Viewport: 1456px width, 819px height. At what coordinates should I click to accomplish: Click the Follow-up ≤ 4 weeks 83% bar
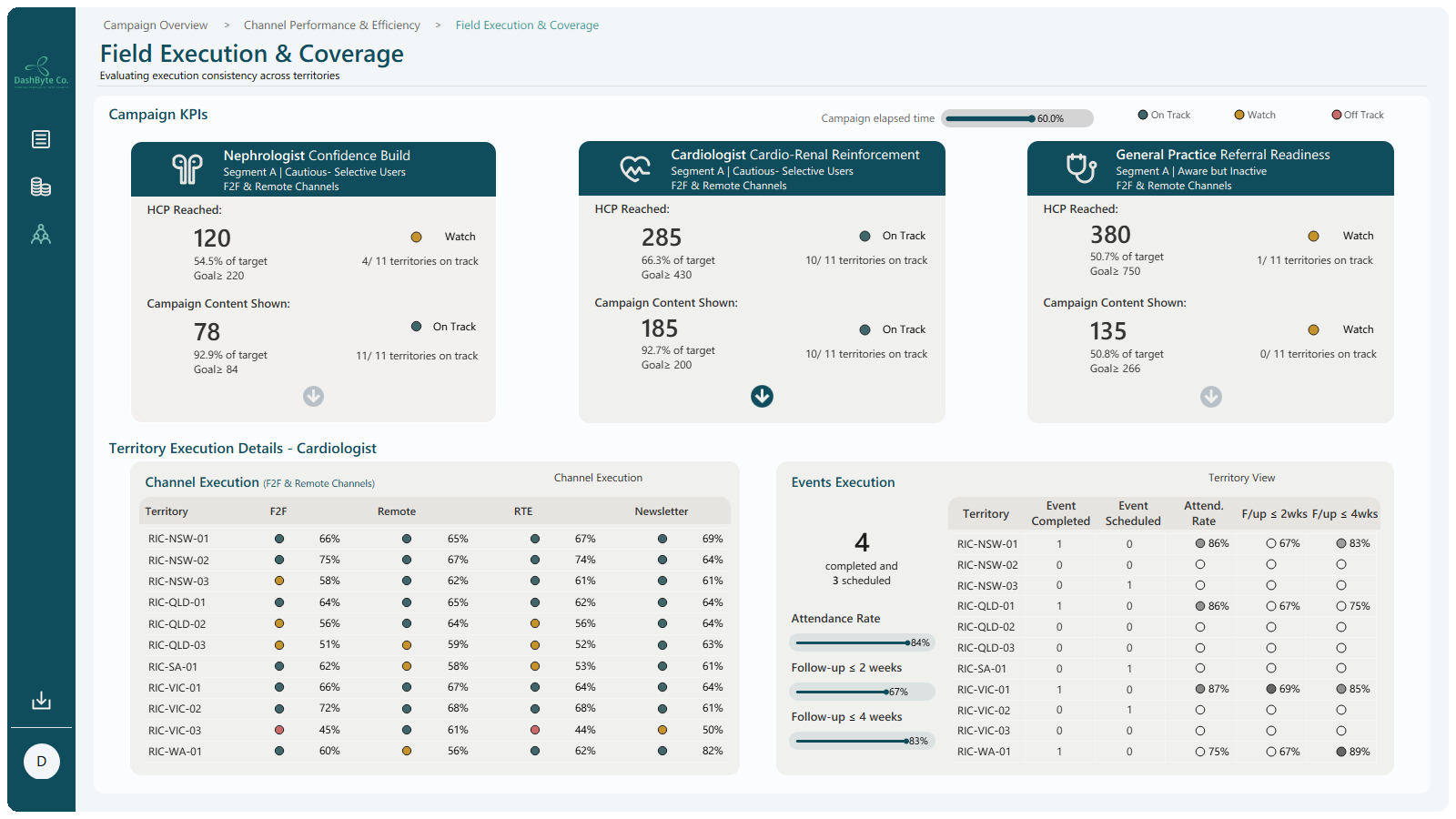coord(862,741)
